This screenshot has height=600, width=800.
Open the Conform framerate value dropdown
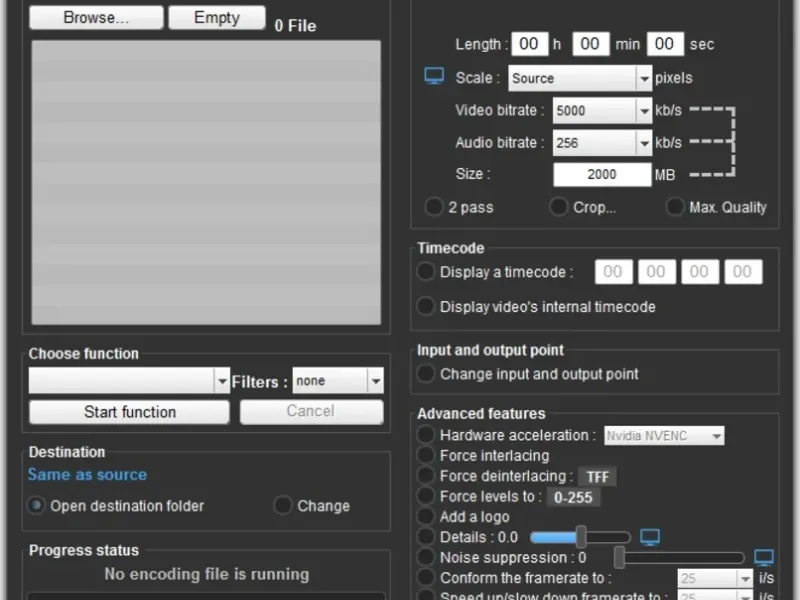715,579
